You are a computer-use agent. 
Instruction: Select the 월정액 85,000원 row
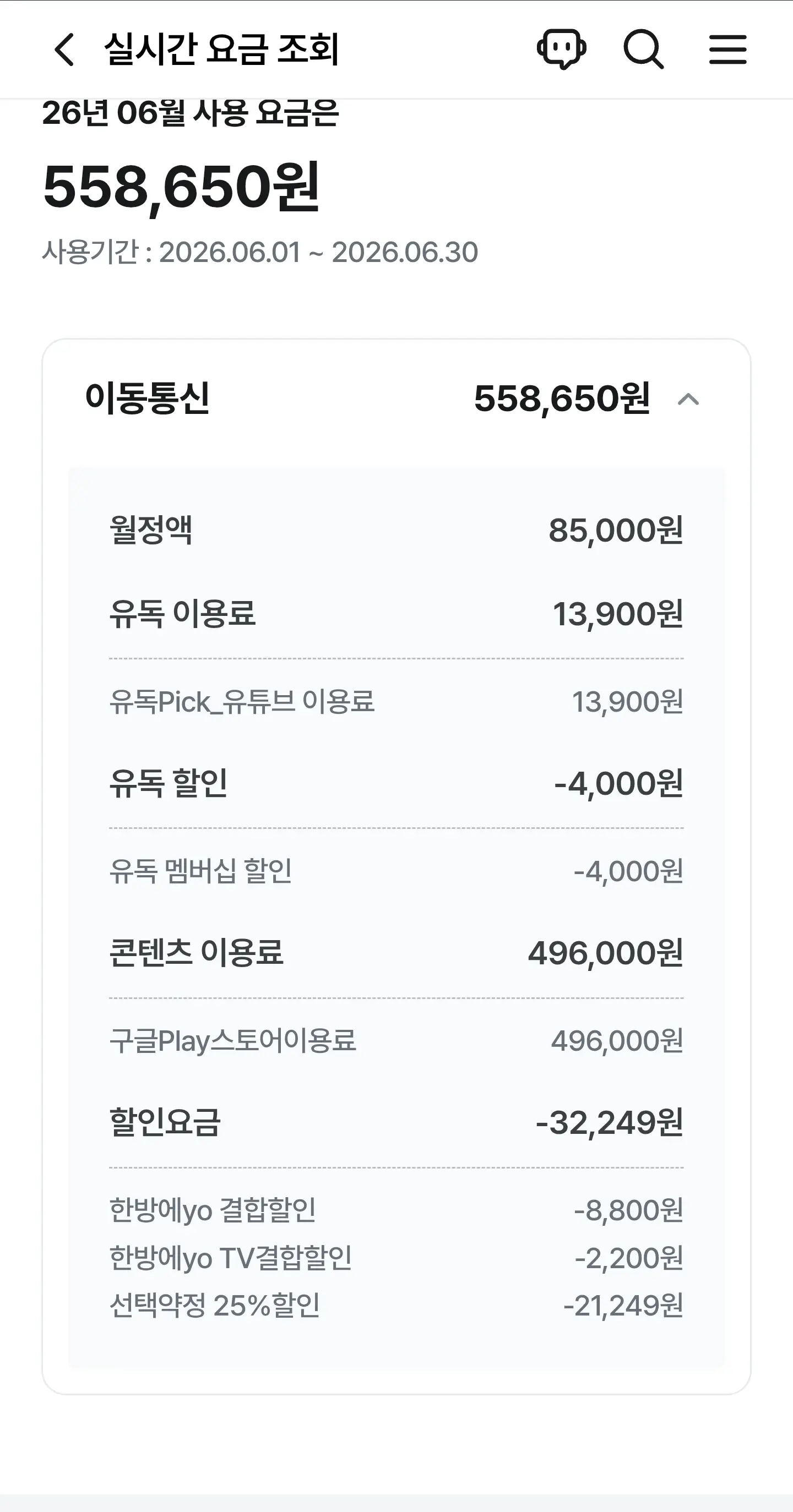397,530
